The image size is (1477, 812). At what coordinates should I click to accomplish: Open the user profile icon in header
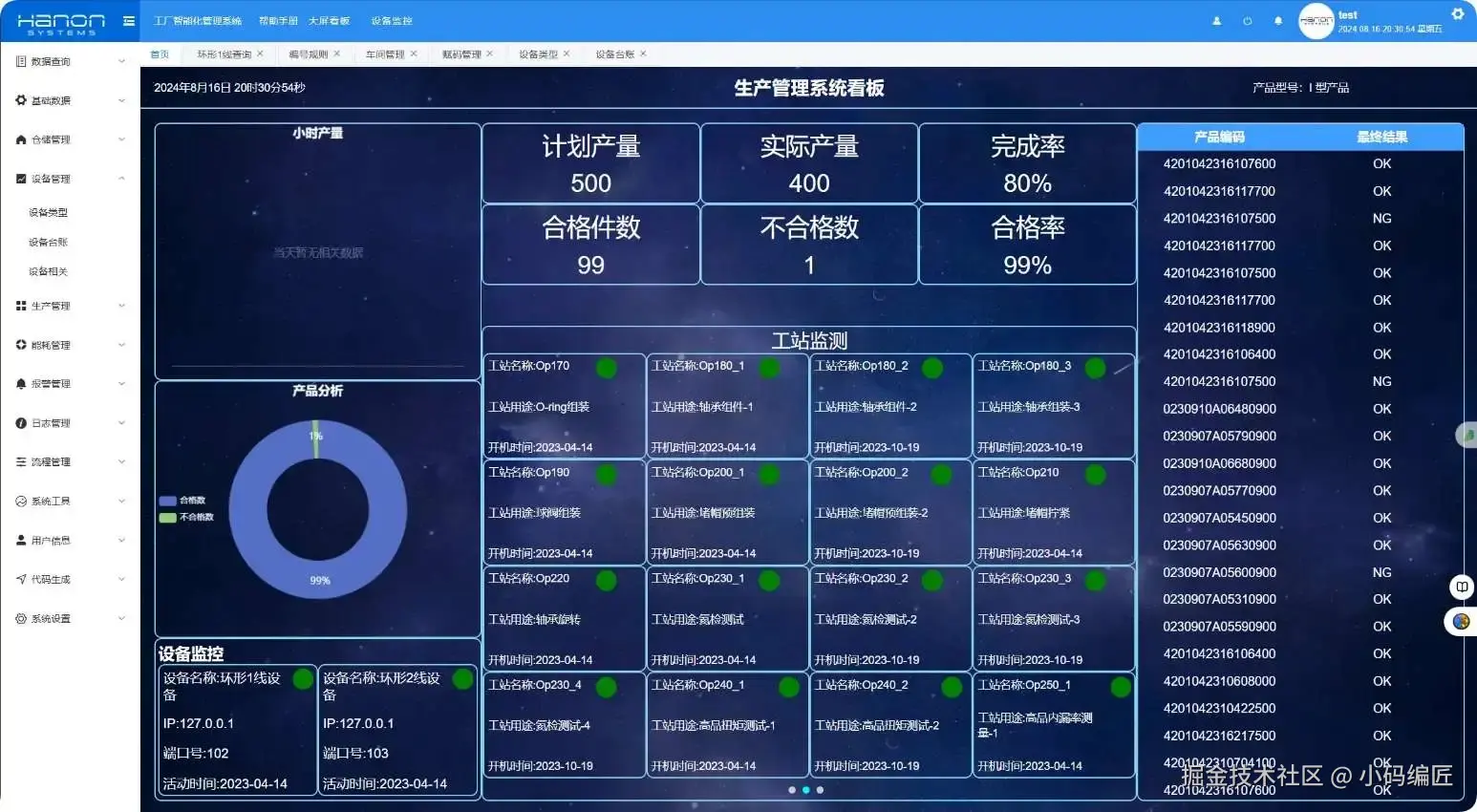click(1216, 21)
